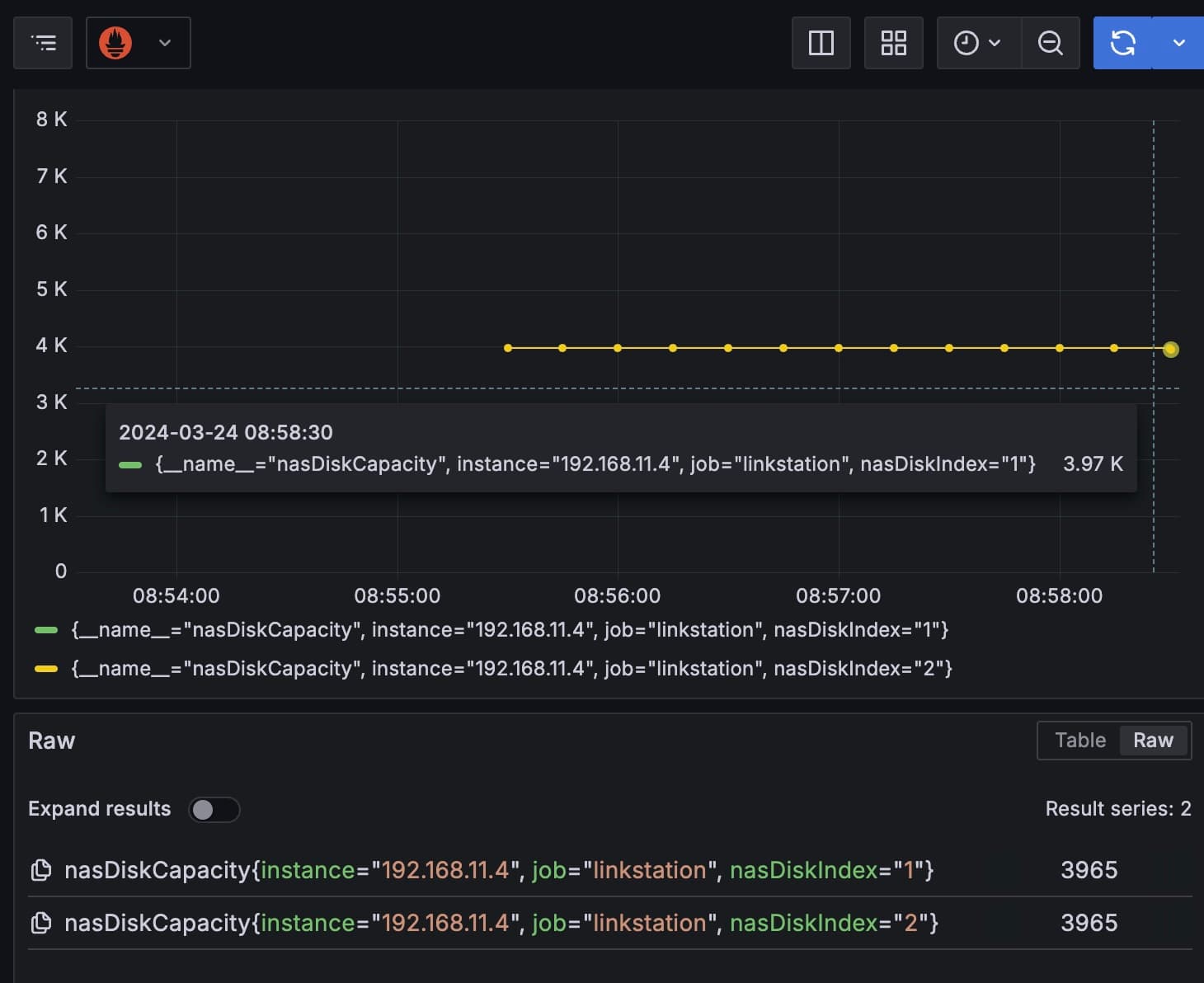Click legend label ending nasDiskIndex="2"

pyautogui.click(x=512, y=669)
